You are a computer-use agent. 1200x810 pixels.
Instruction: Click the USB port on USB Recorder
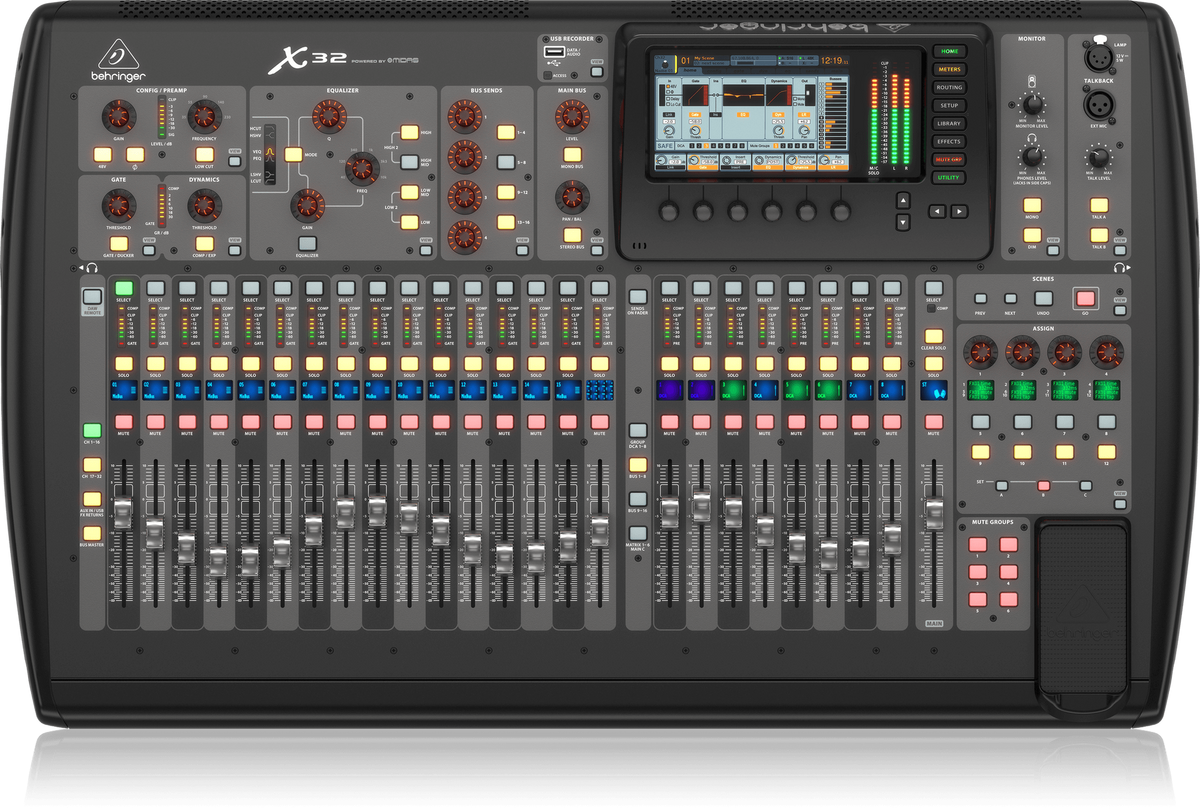pos(554,52)
